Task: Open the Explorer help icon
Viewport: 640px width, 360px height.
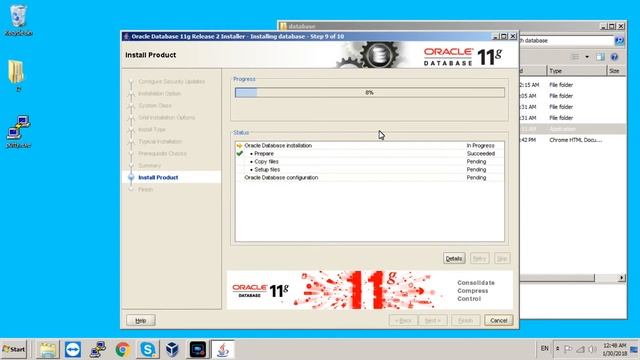Action: coord(614,57)
